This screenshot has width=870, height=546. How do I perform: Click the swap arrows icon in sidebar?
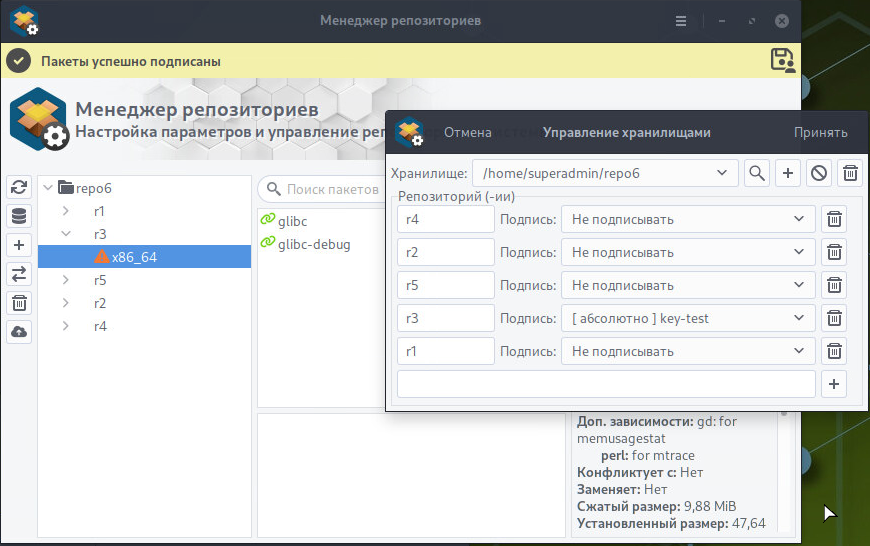19,274
